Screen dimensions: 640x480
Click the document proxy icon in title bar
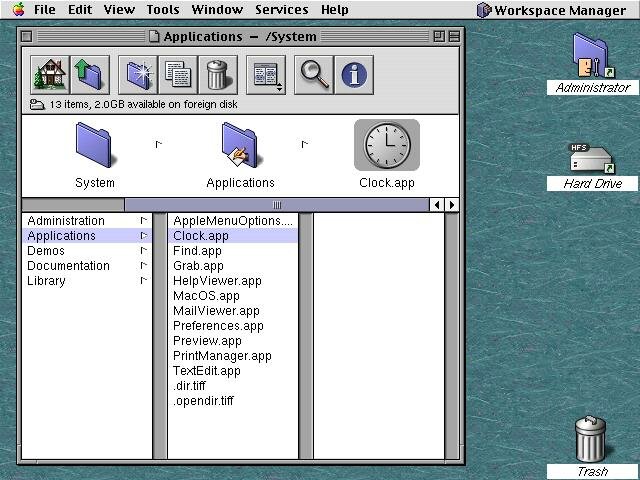pyautogui.click(x=154, y=37)
